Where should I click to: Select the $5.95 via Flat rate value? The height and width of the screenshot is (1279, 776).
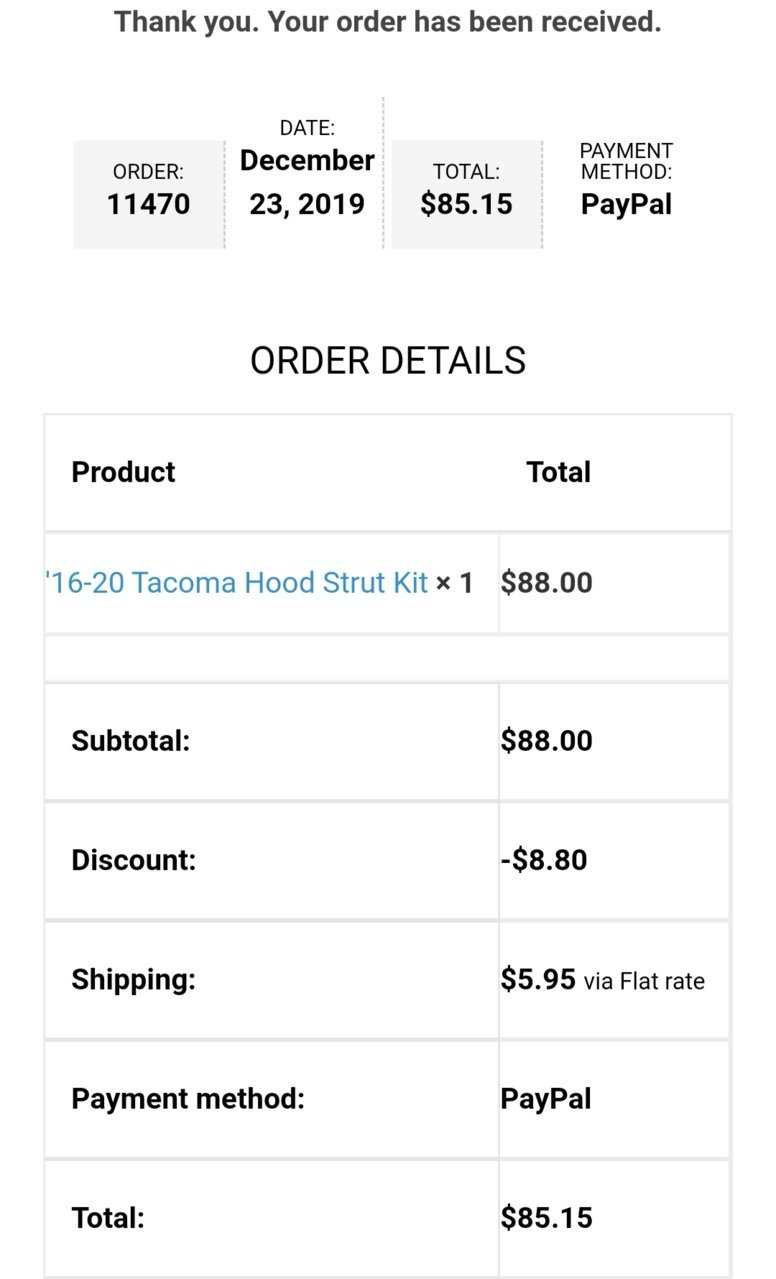pos(603,980)
